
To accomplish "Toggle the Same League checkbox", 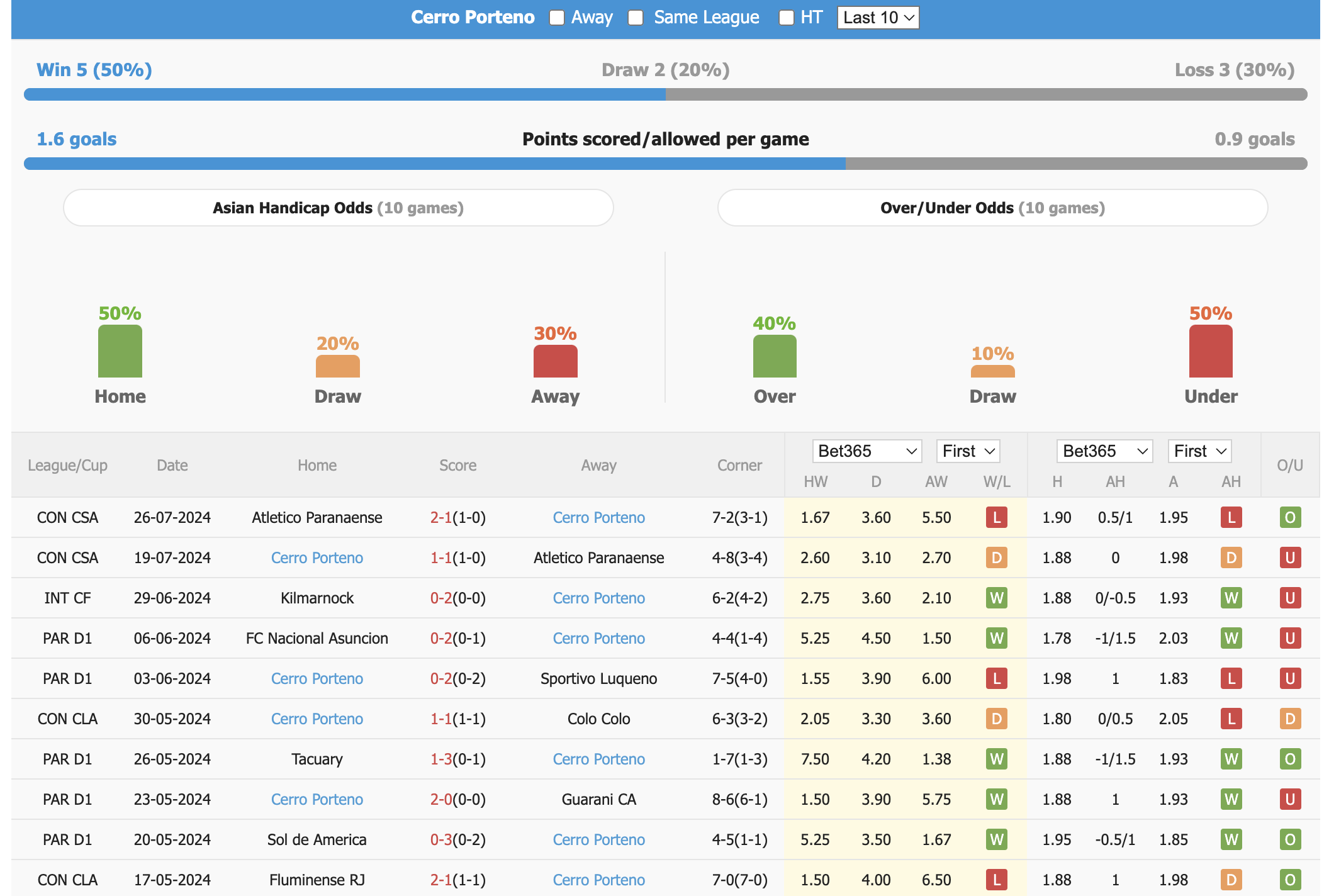I will point(636,18).
